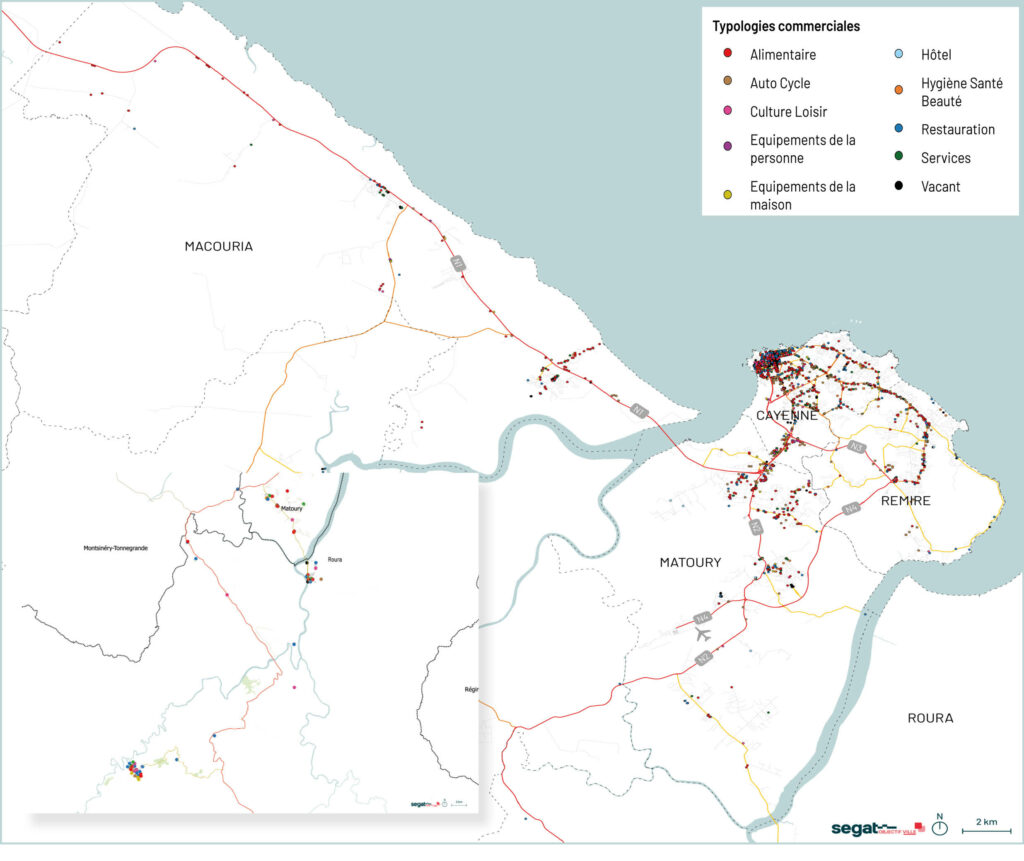Click the Montsinéry-Tonnegrande label in inset
Screen dimensions: 1024x861
[116, 549]
